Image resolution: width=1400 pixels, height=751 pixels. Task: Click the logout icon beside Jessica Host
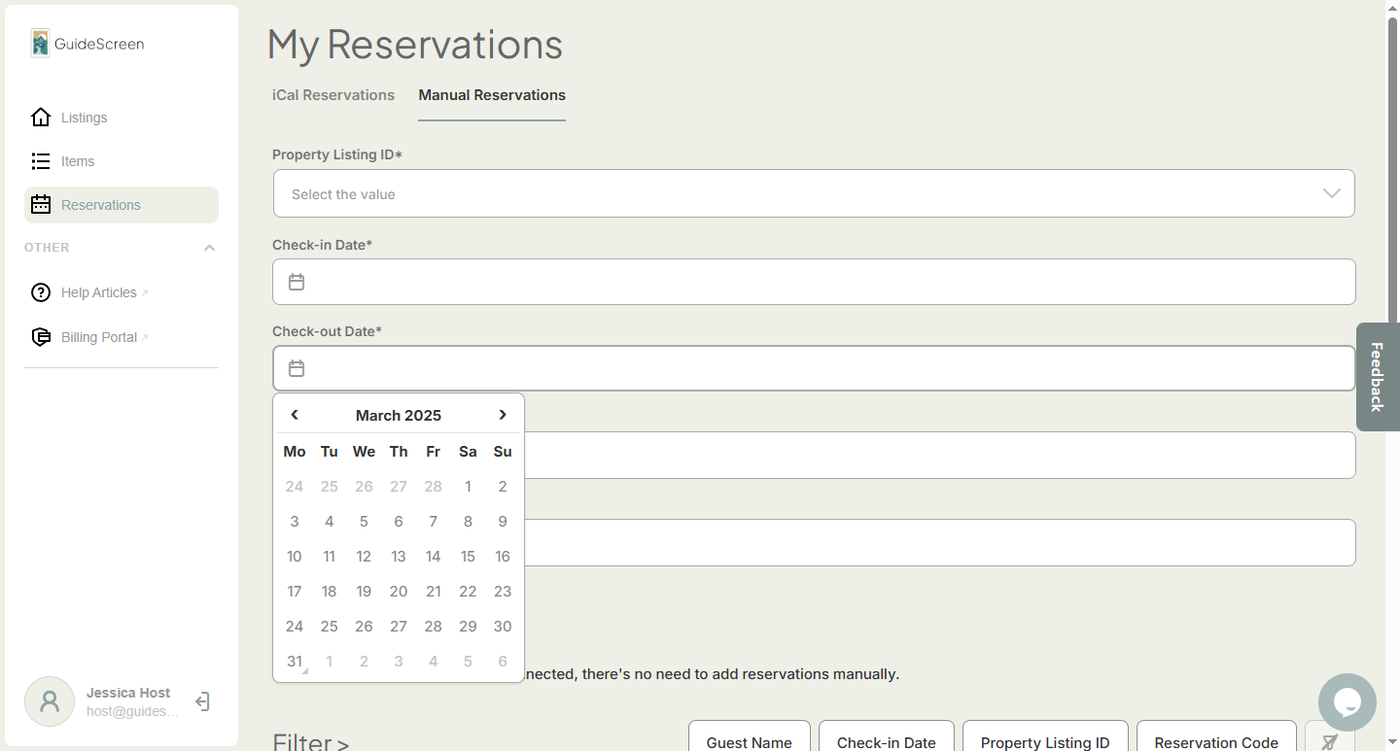202,702
